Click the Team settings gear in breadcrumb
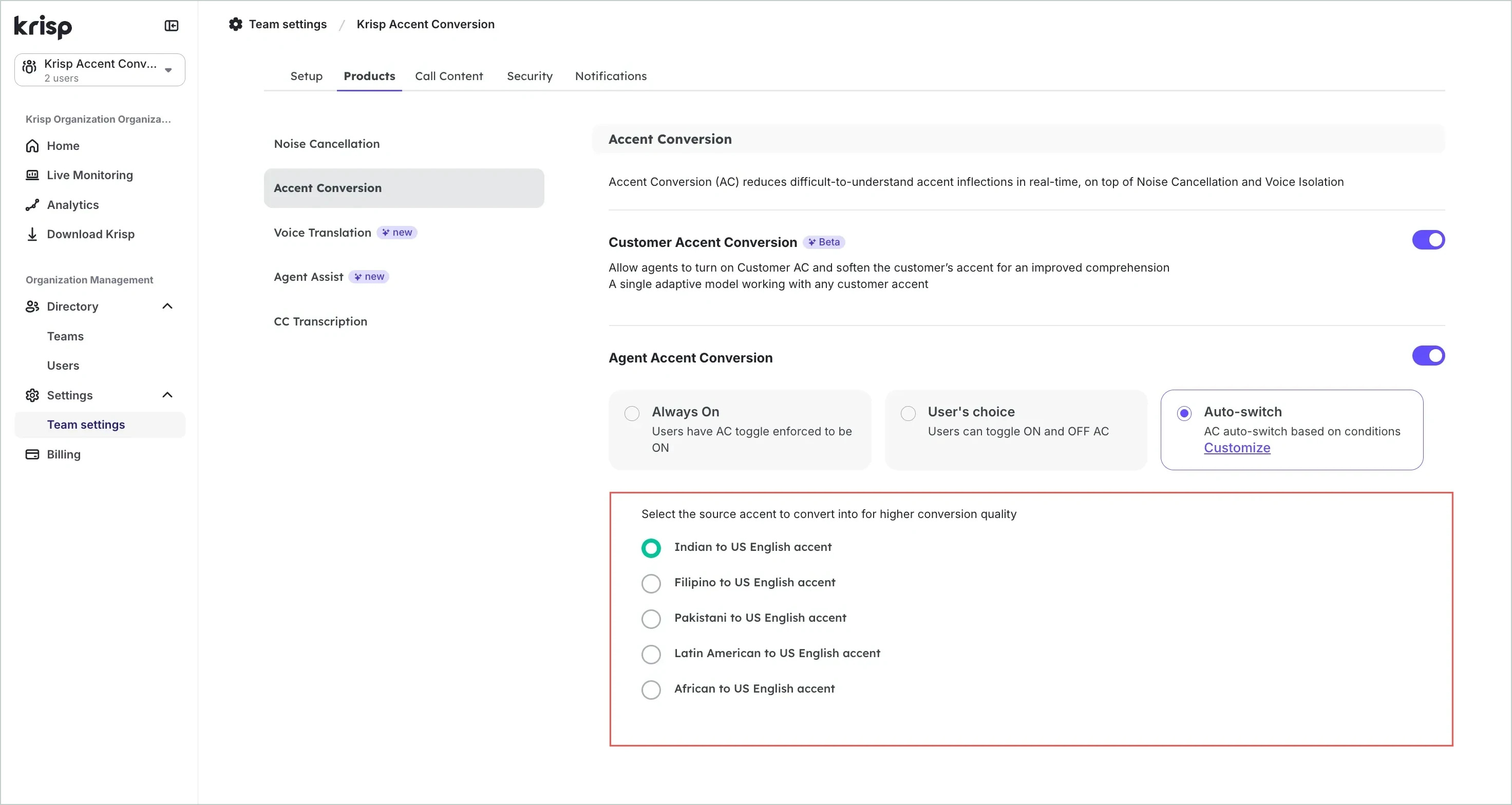The image size is (1512, 805). click(x=235, y=24)
